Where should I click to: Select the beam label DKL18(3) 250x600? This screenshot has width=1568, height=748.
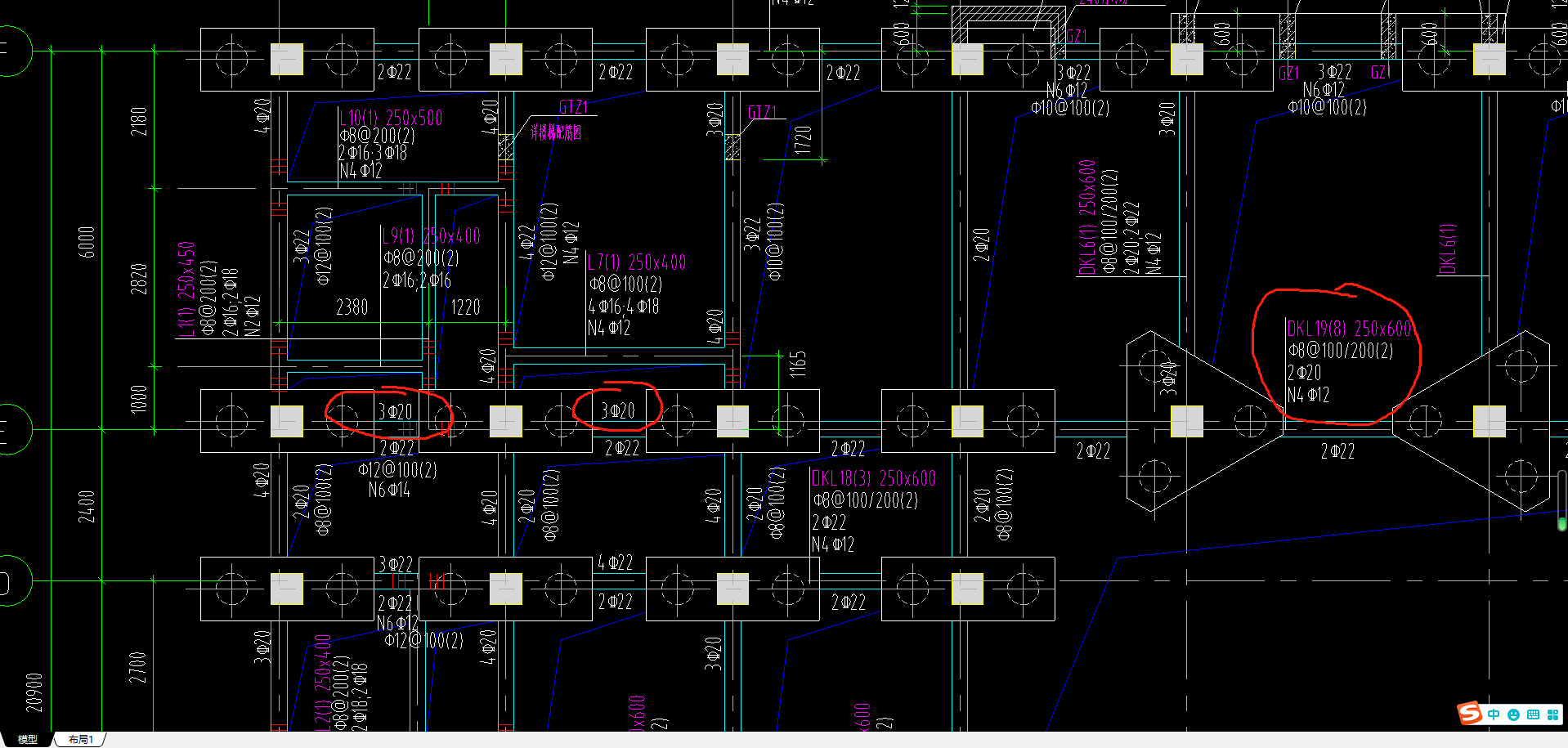(874, 478)
